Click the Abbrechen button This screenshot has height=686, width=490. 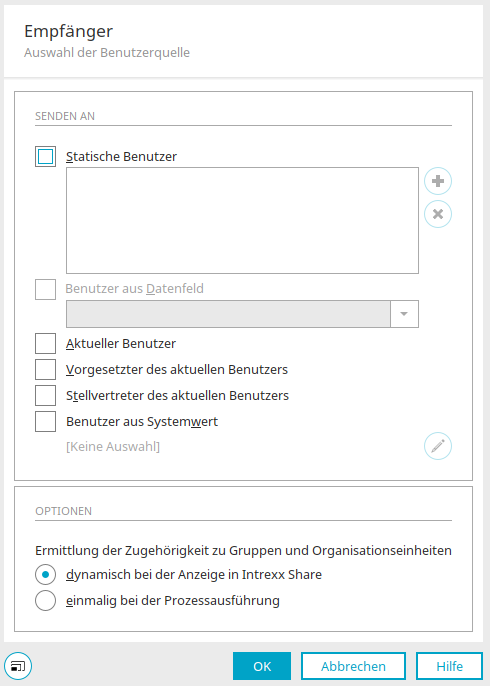click(353, 666)
